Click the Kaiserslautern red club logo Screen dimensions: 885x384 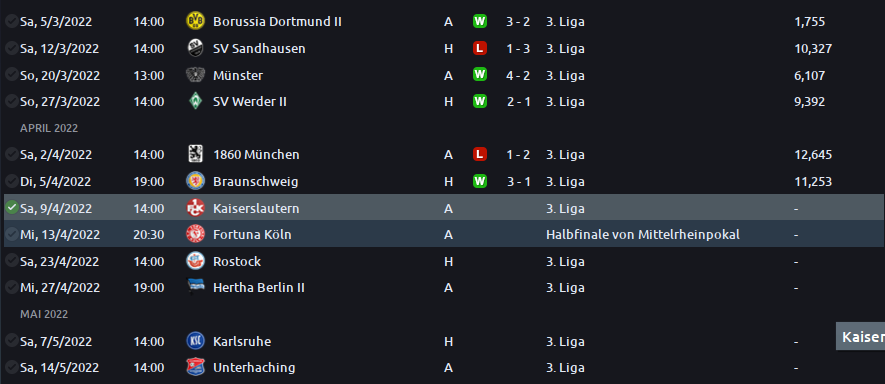[x=195, y=208]
